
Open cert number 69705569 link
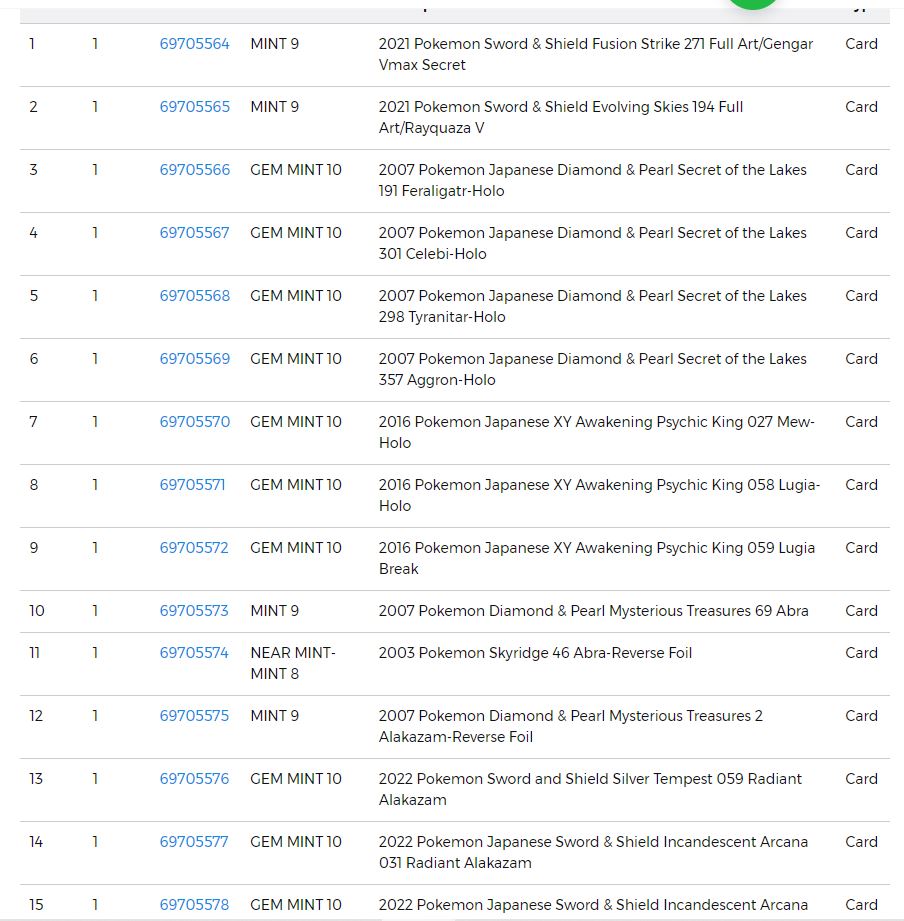click(194, 359)
